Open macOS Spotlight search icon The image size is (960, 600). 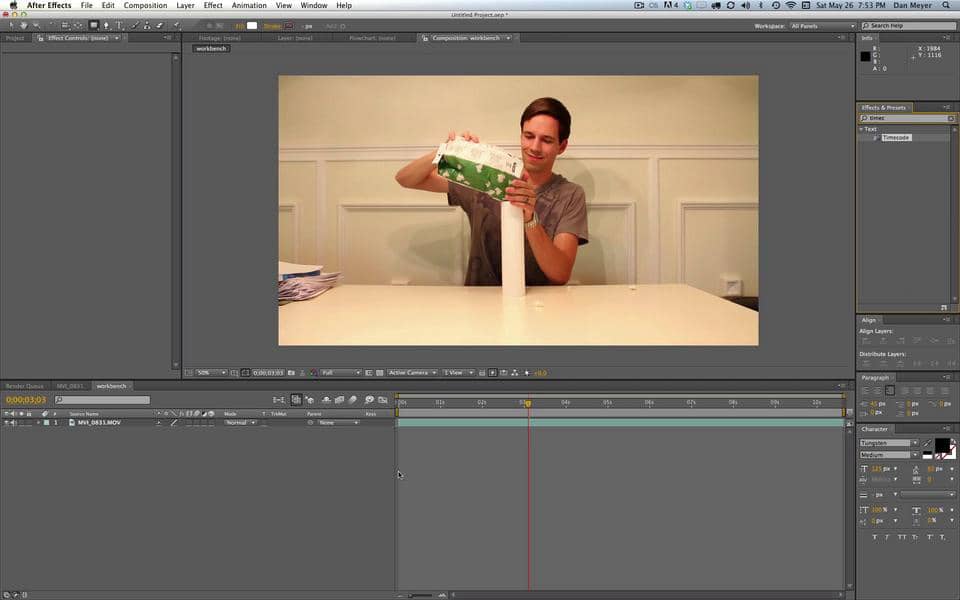(x=946, y=5)
